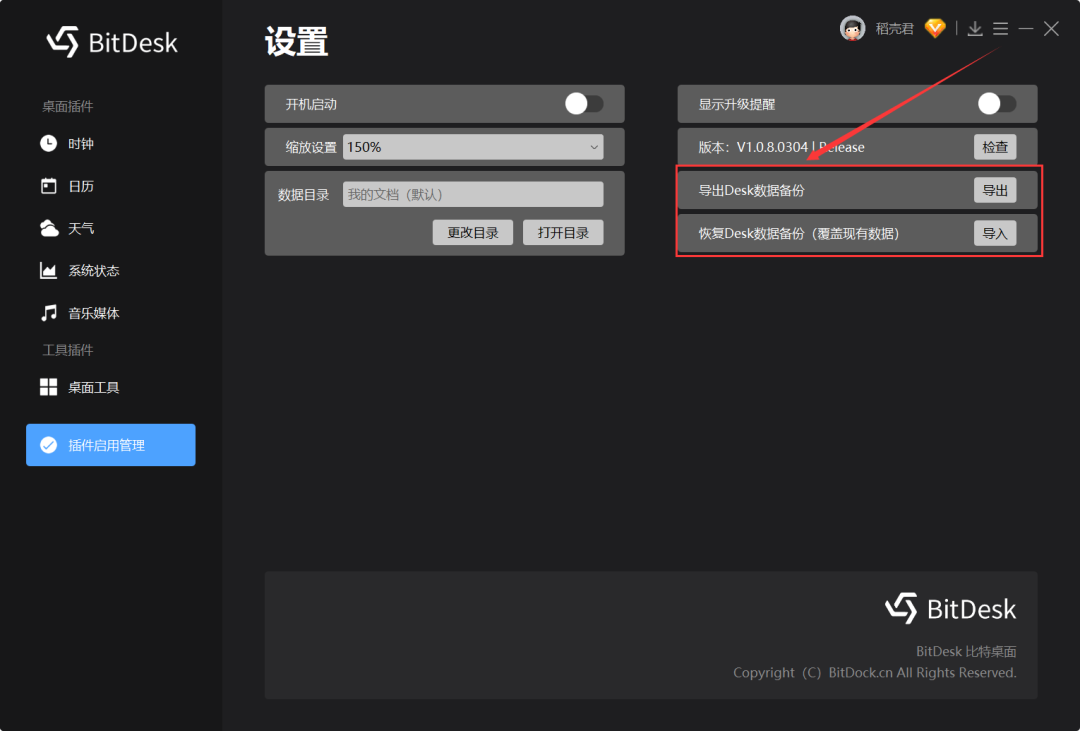Toggle the 开机启动 startup switch

tap(584, 103)
